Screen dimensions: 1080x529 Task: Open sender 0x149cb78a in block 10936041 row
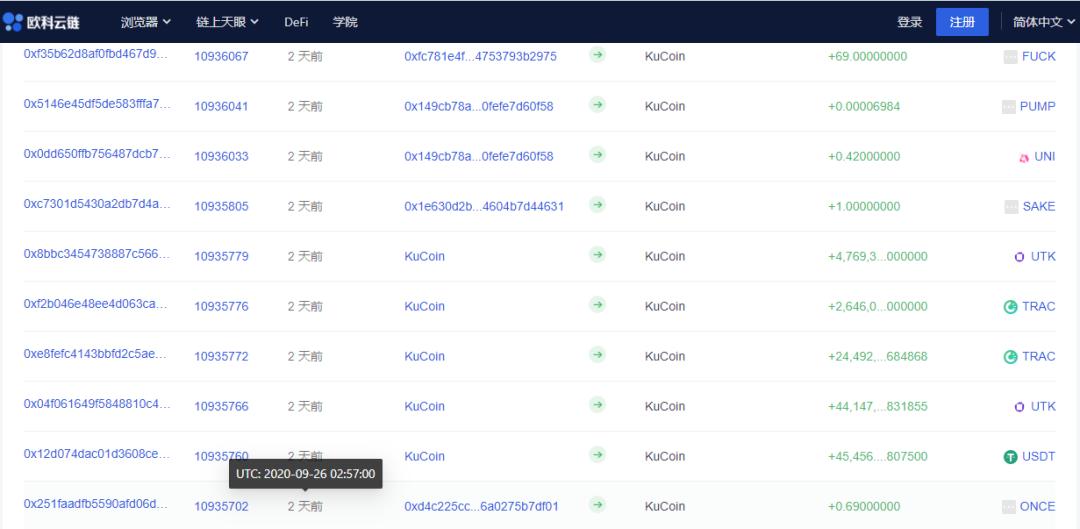pyautogui.click(x=479, y=107)
